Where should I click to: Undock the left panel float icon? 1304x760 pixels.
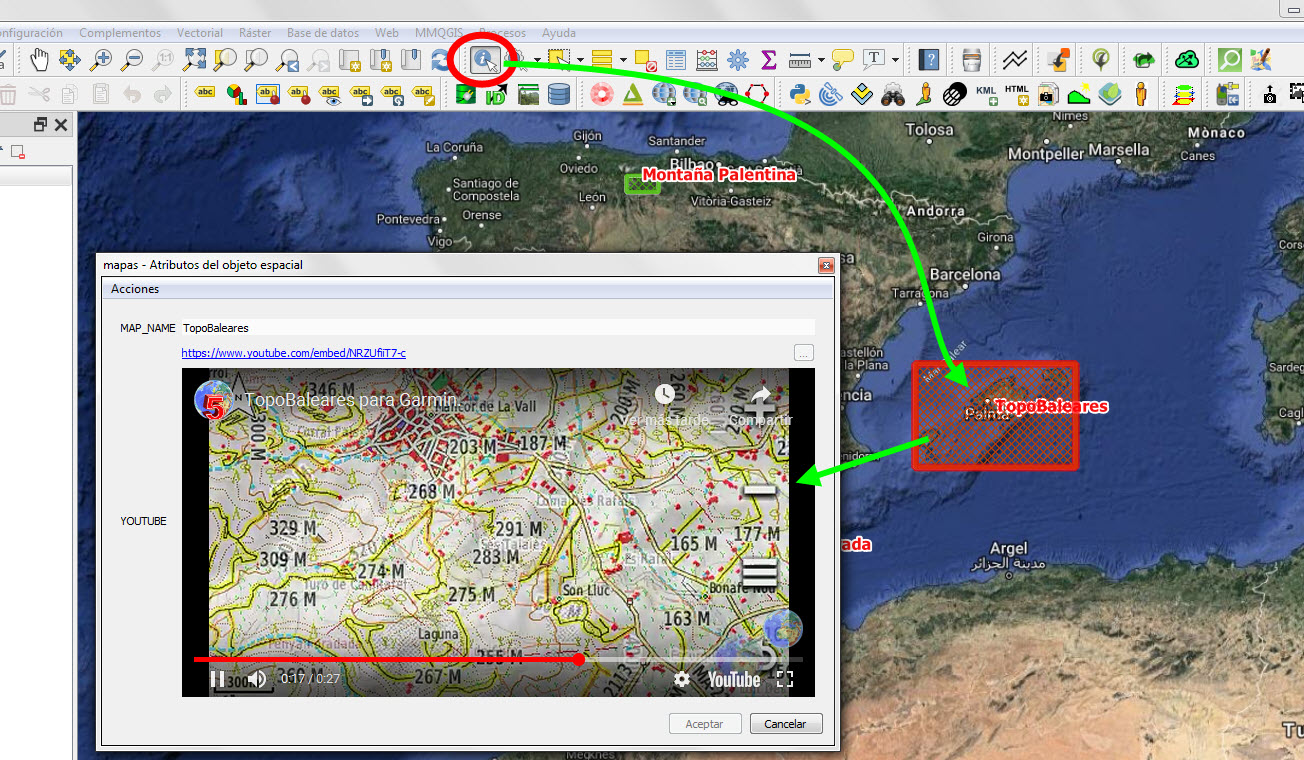point(40,125)
